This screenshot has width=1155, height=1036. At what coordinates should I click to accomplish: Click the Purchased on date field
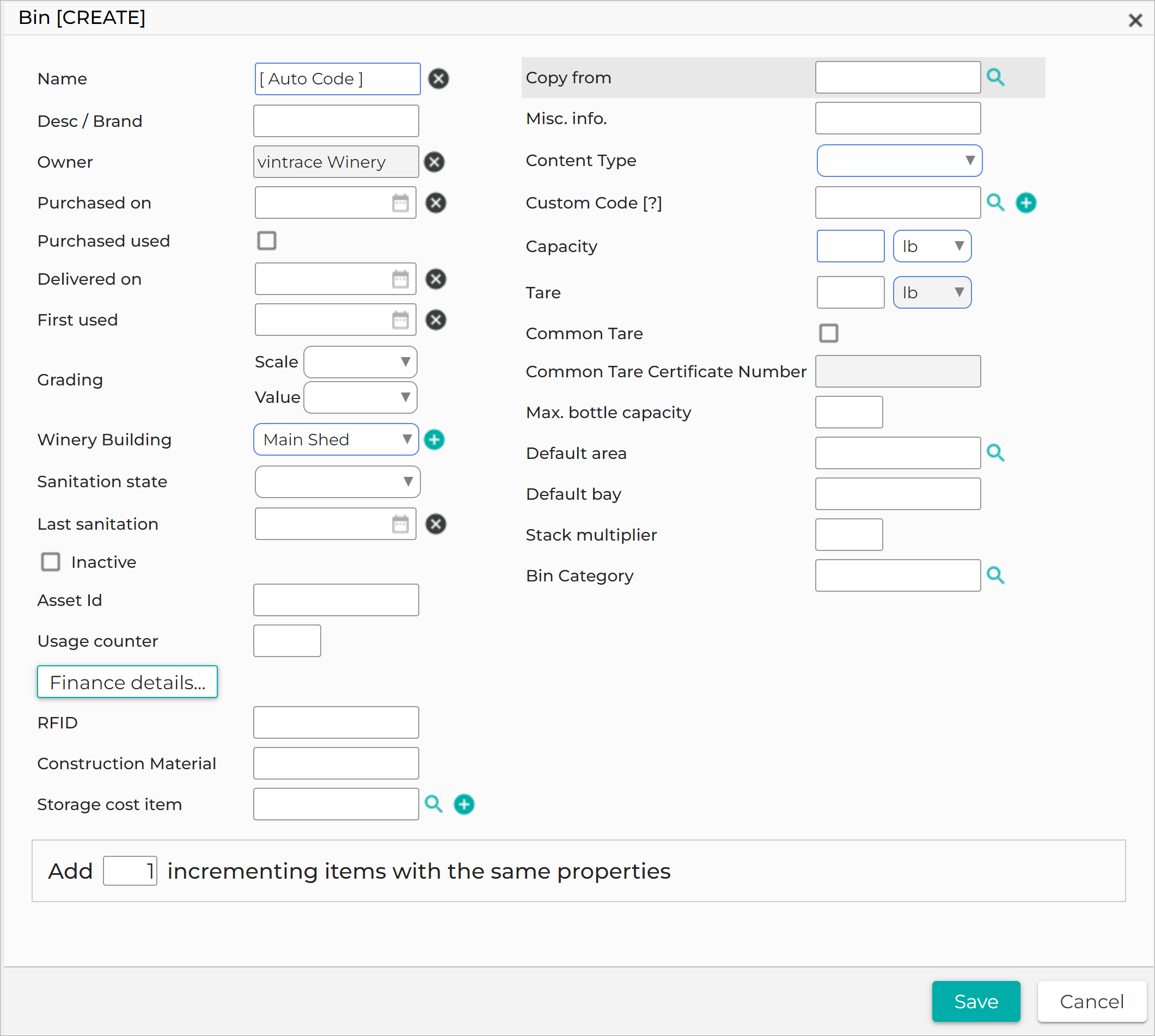tap(335, 203)
